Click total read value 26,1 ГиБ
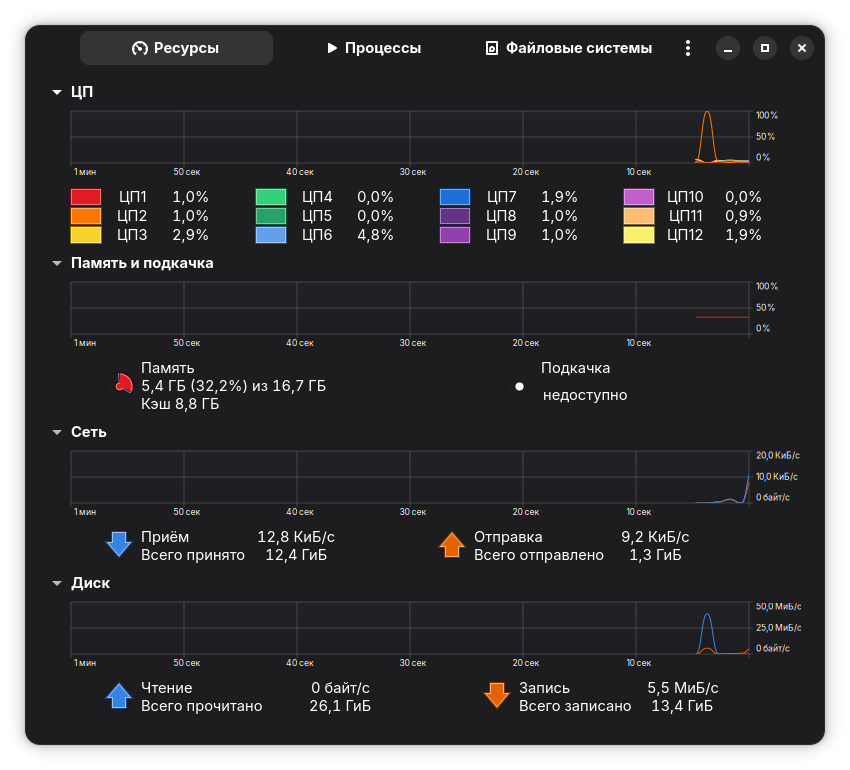 (x=340, y=706)
